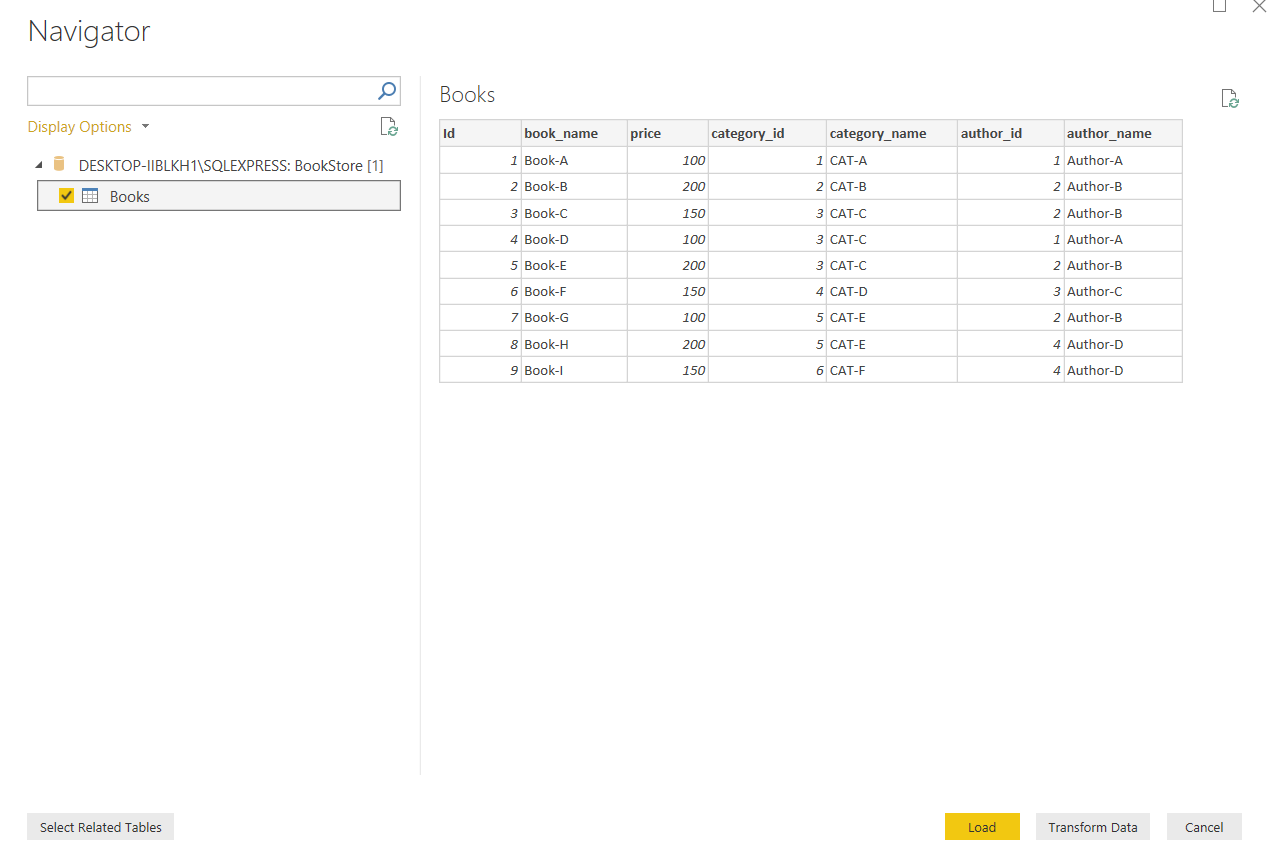
Task: Click Author-A cell in Book-A row
Action: coord(1123,160)
